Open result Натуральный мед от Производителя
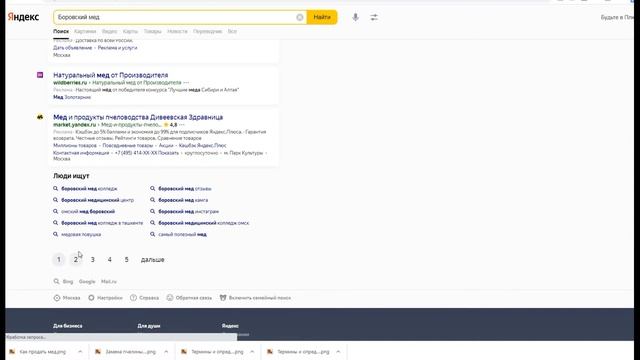The width and height of the screenshot is (640, 360). (111, 75)
